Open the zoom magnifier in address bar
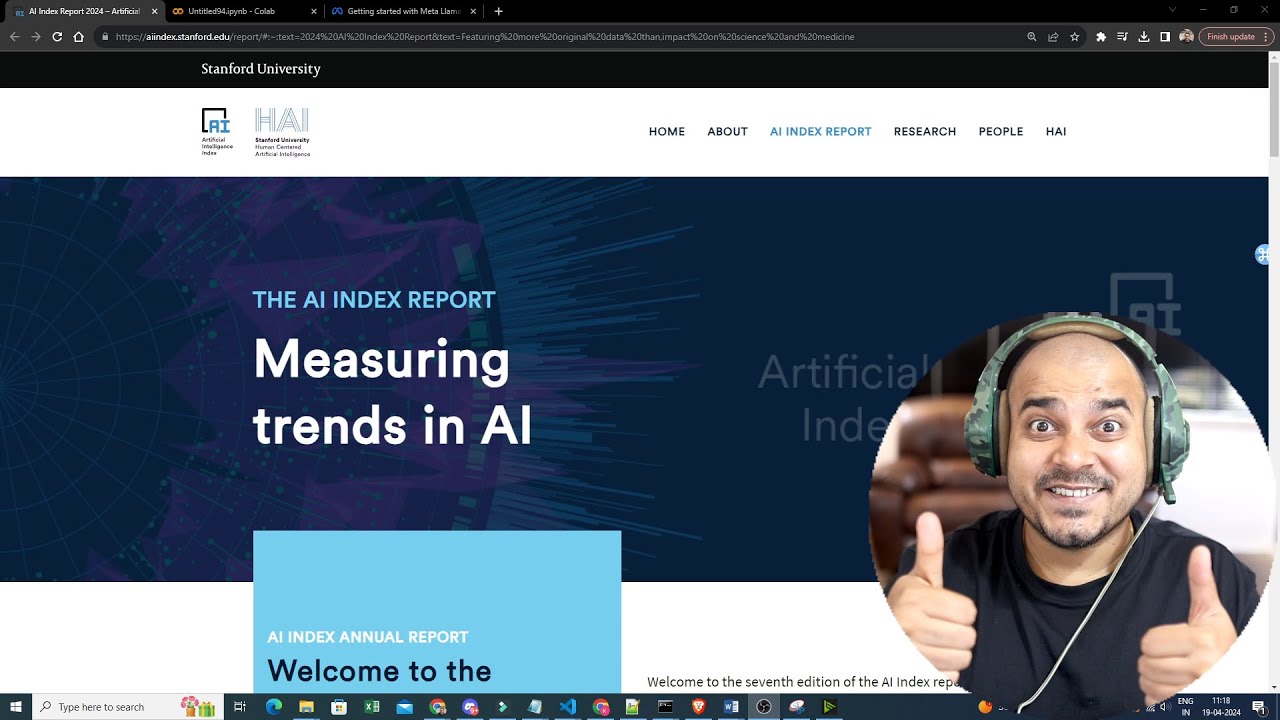Image resolution: width=1280 pixels, height=720 pixels. pyautogui.click(x=1032, y=37)
